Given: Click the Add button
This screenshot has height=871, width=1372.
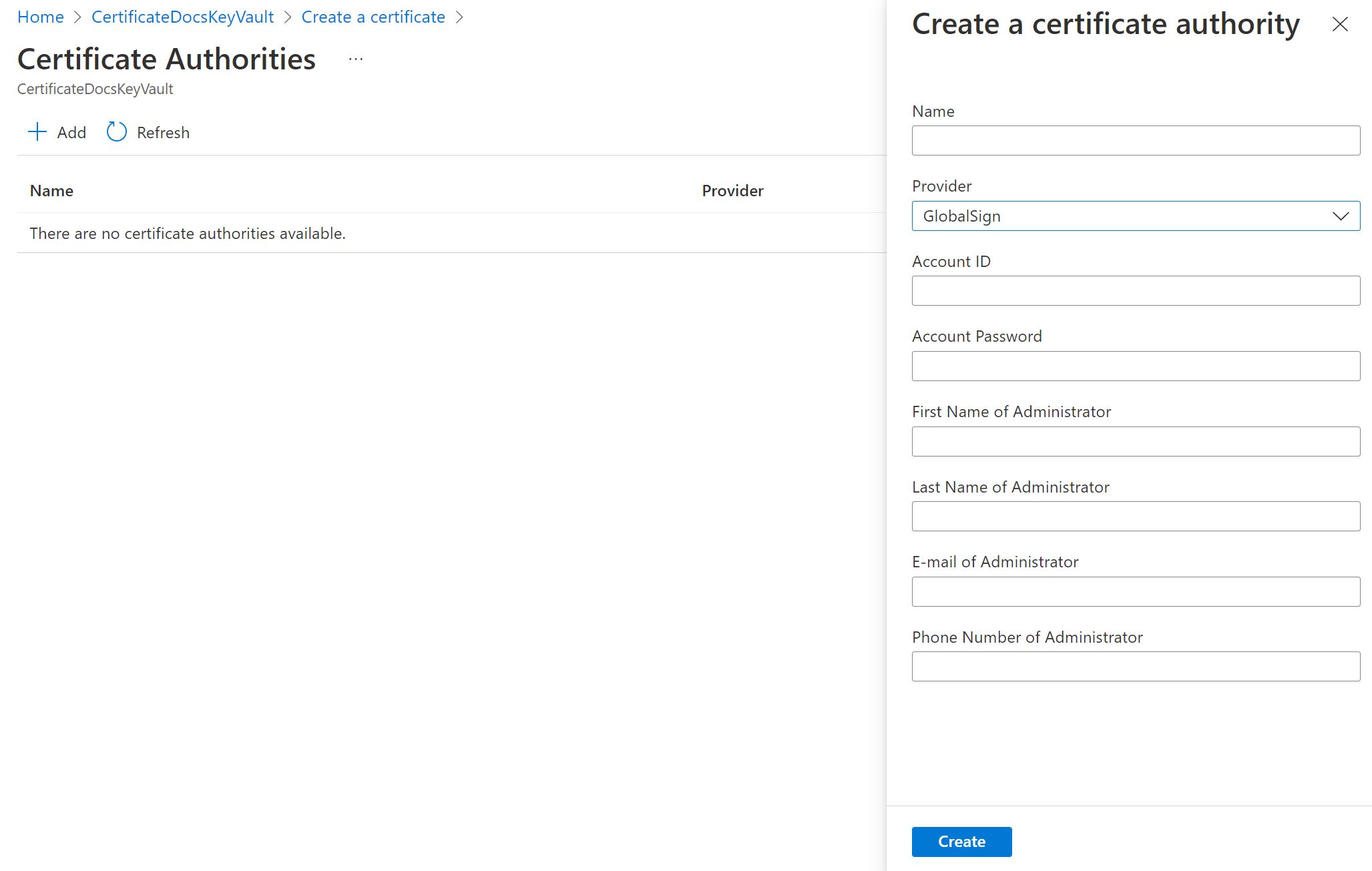Looking at the screenshot, I should click(x=56, y=131).
